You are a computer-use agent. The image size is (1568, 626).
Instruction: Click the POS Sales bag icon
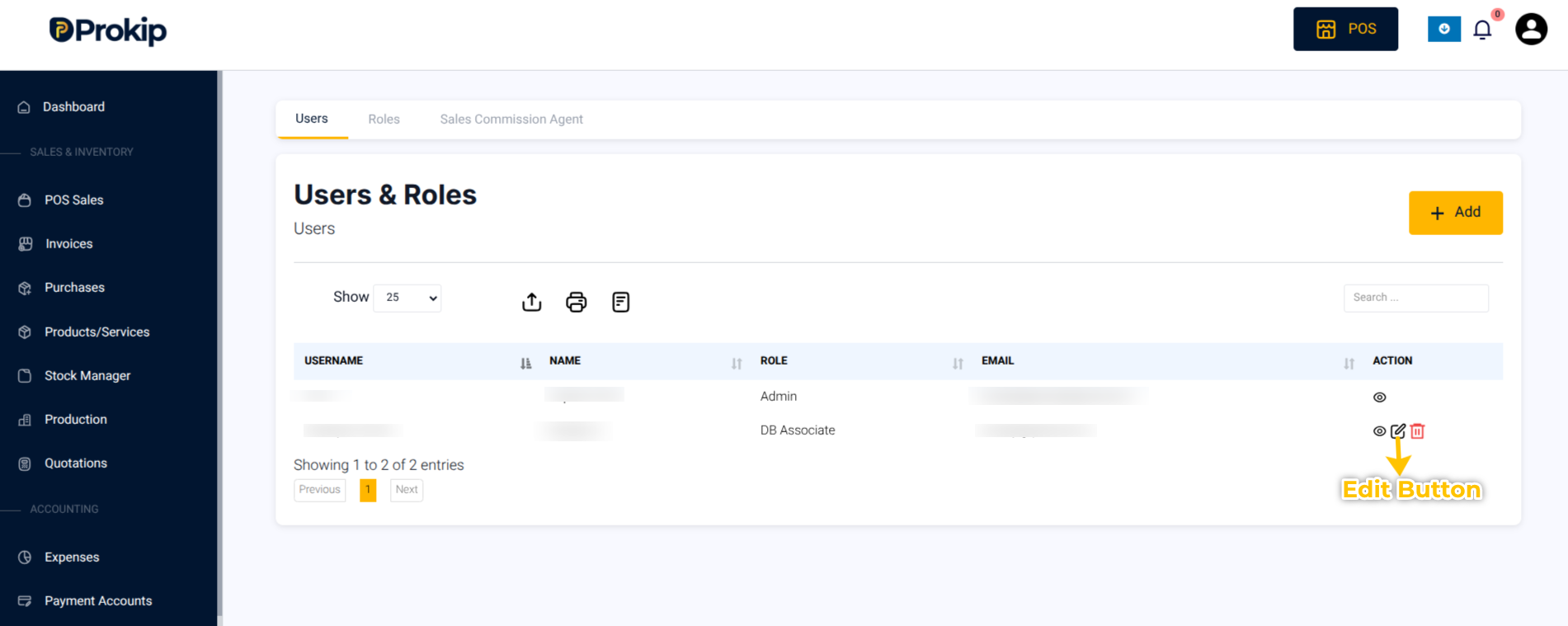coord(25,200)
